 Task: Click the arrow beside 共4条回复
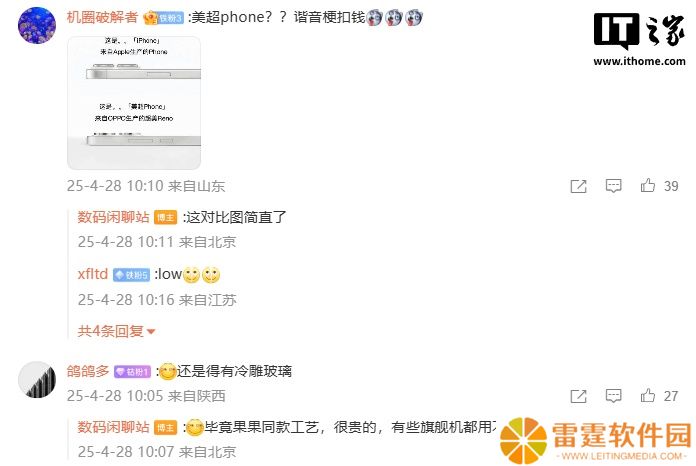click(151, 332)
